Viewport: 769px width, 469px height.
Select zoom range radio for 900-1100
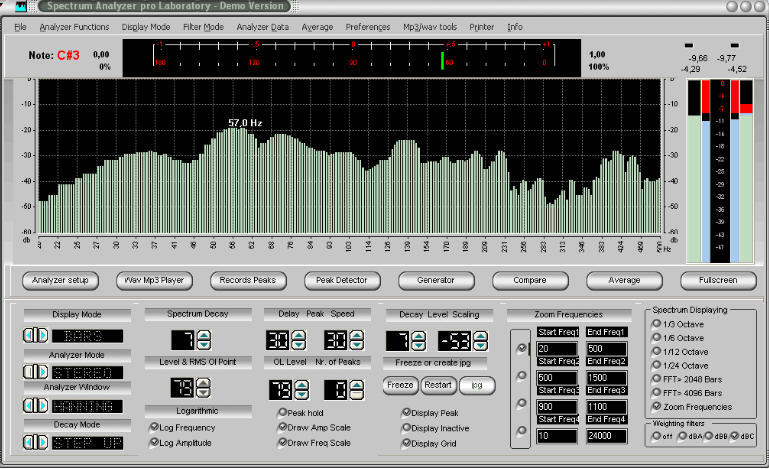pos(521,403)
